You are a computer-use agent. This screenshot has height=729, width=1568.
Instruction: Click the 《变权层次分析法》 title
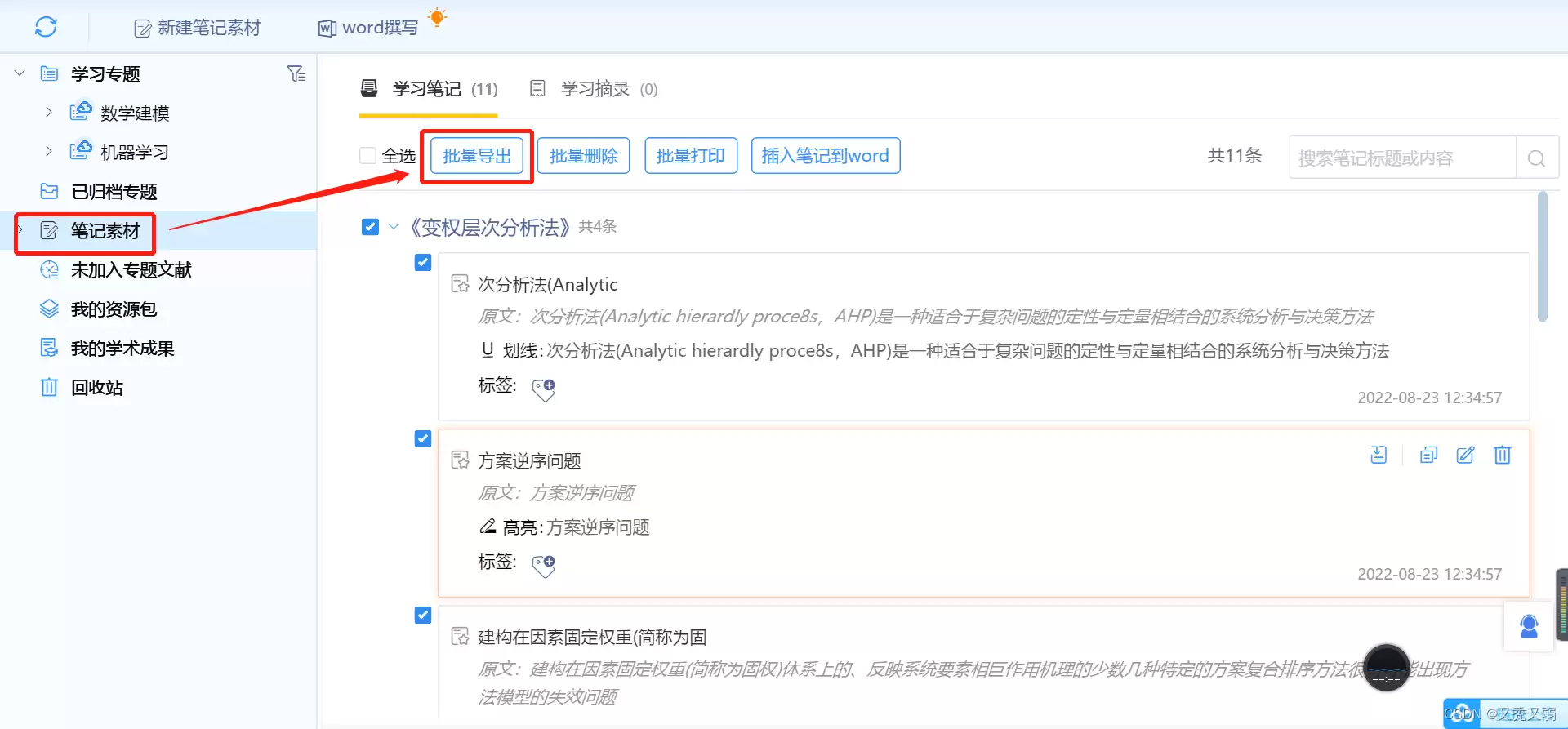(x=488, y=227)
